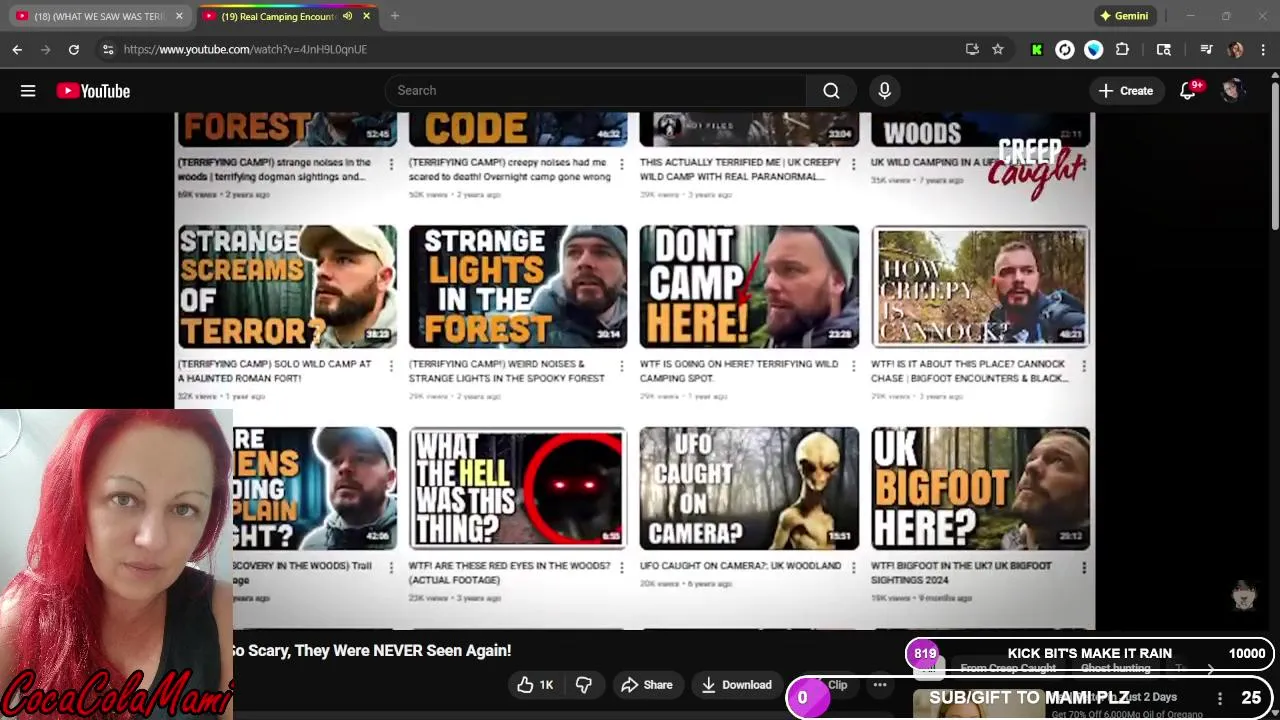Open the YouTube account avatar menu
Viewport: 1280px width, 720px height.
[1232, 91]
